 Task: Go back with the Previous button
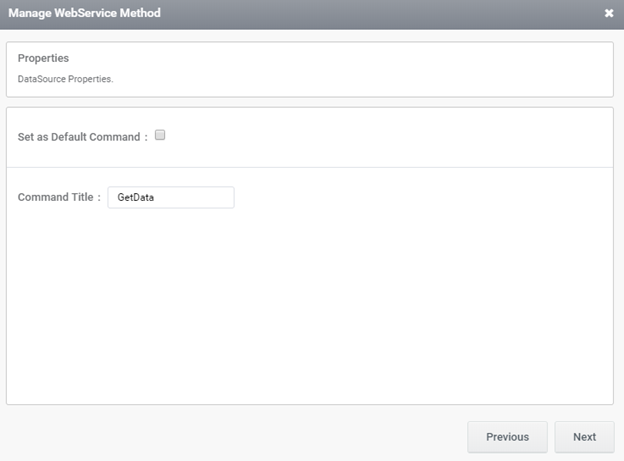tap(507, 437)
